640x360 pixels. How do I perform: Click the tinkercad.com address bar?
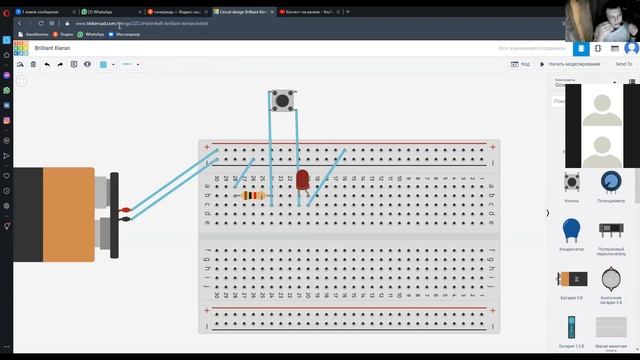pyautogui.click(x=142, y=24)
